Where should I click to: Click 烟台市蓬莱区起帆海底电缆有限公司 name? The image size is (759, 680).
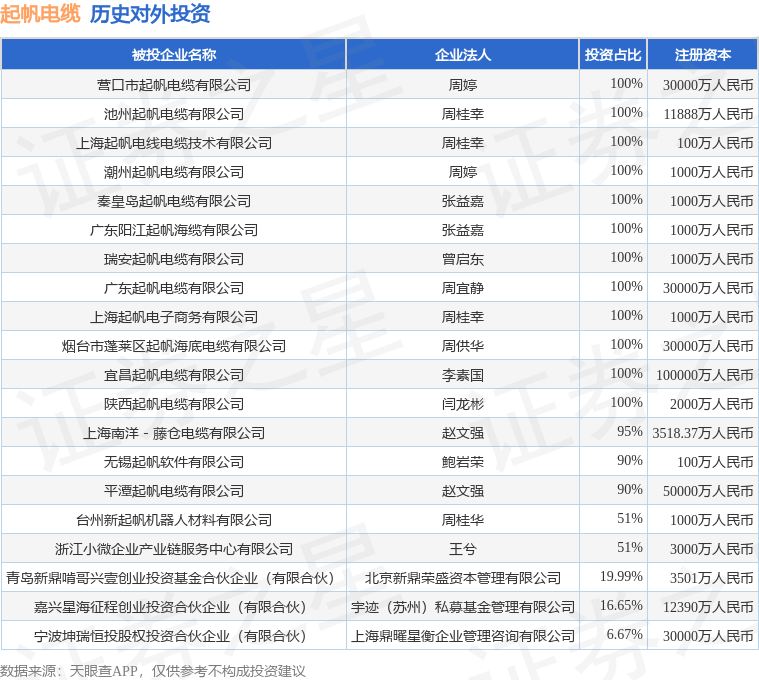pos(174,347)
